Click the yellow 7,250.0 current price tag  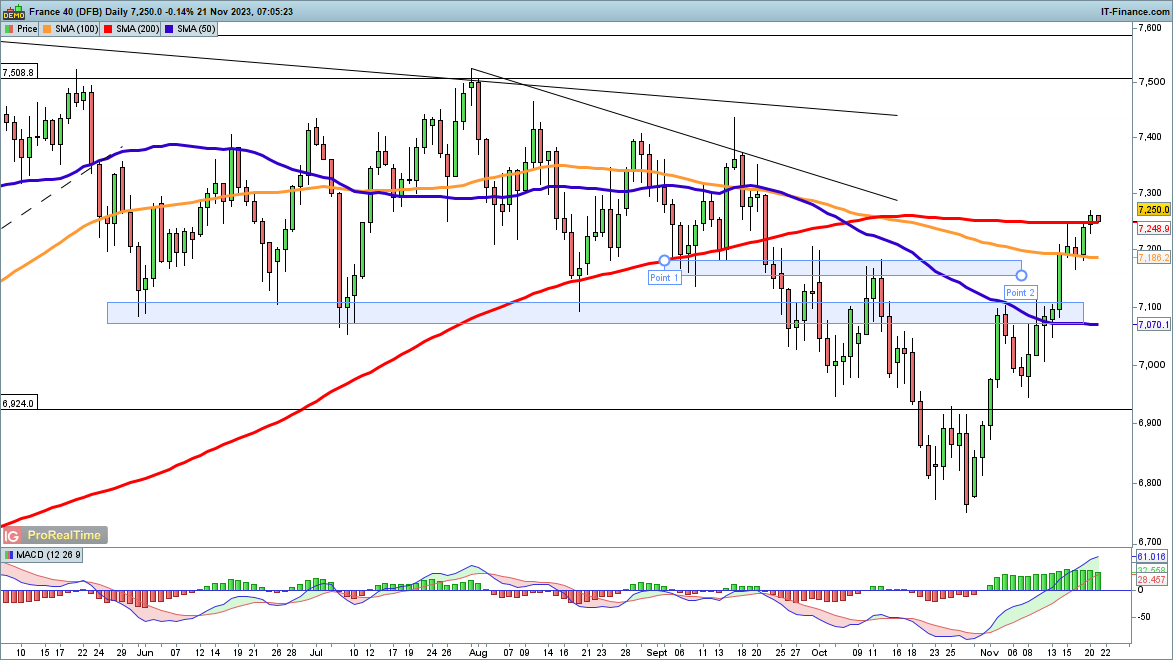pos(1153,210)
